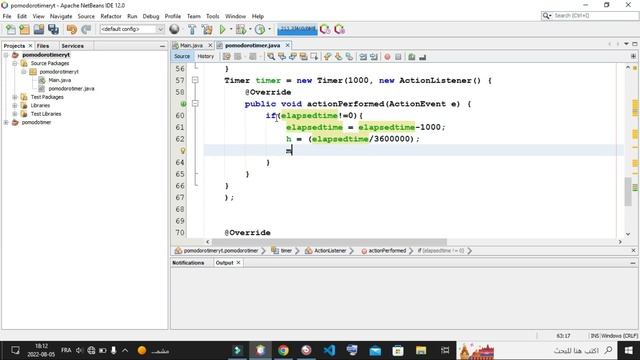Click the Shift Line Left editor icon
This screenshot has height=360, width=640.
(363, 57)
